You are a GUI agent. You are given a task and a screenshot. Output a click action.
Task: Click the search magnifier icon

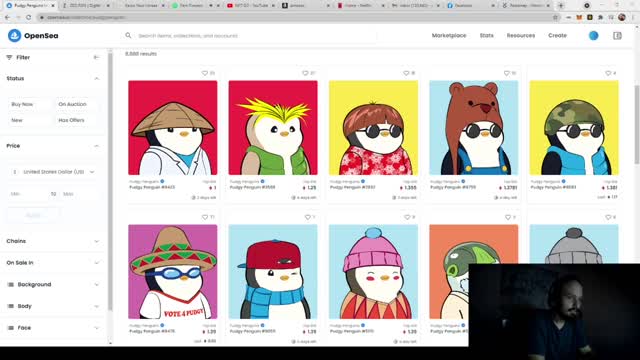tap(128, 36)
